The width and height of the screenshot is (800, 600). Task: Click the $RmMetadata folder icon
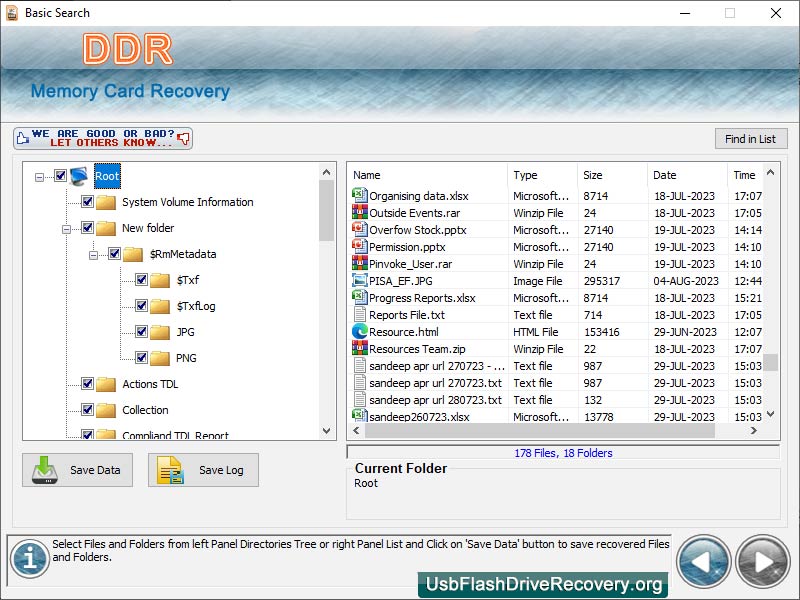pyautogui.click(x=133, y=254)
